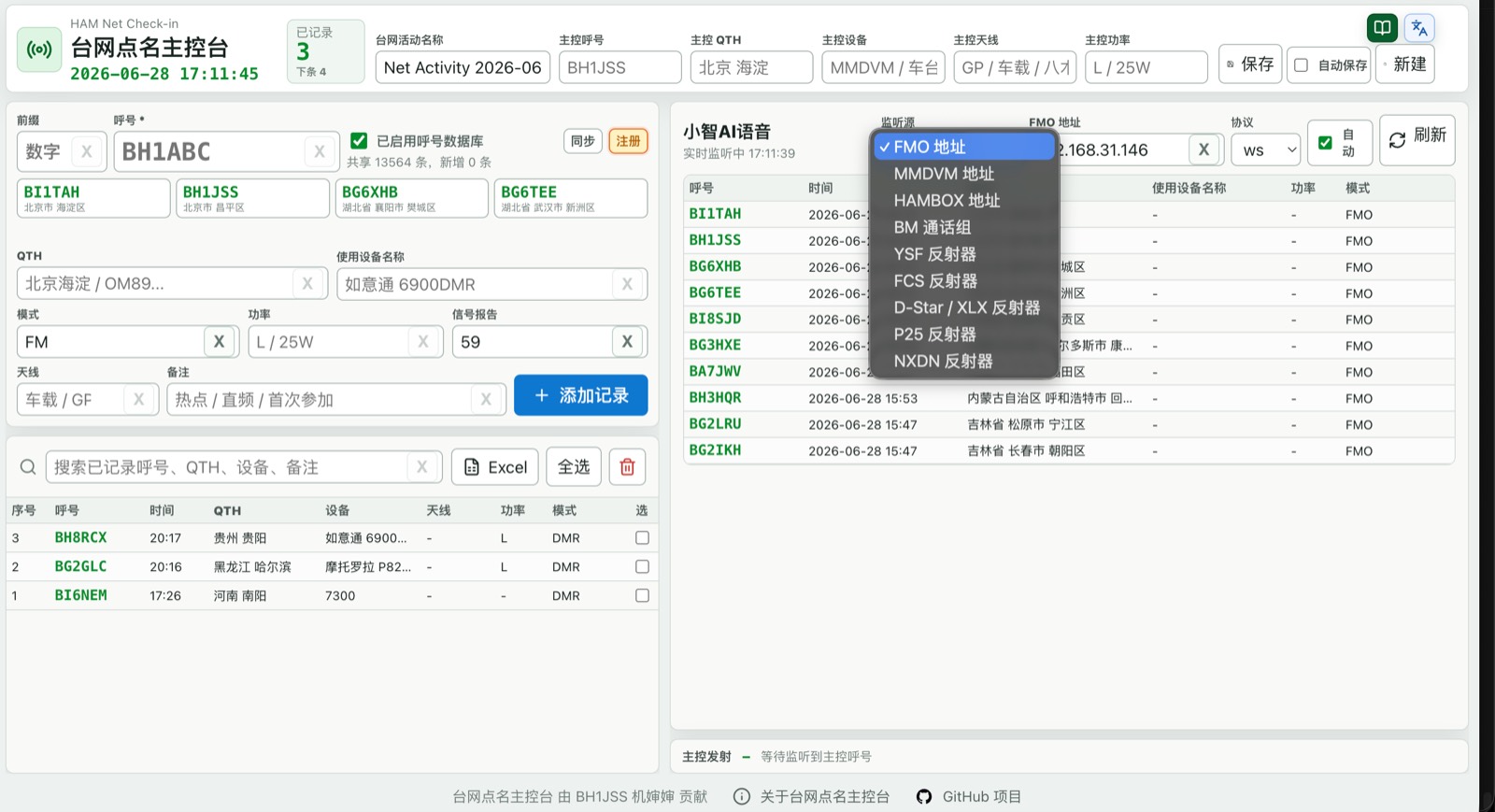This screenshot has width=1495, height=812.
Task: Choose FMO 地址 in the list
Action: coord(963,147)
